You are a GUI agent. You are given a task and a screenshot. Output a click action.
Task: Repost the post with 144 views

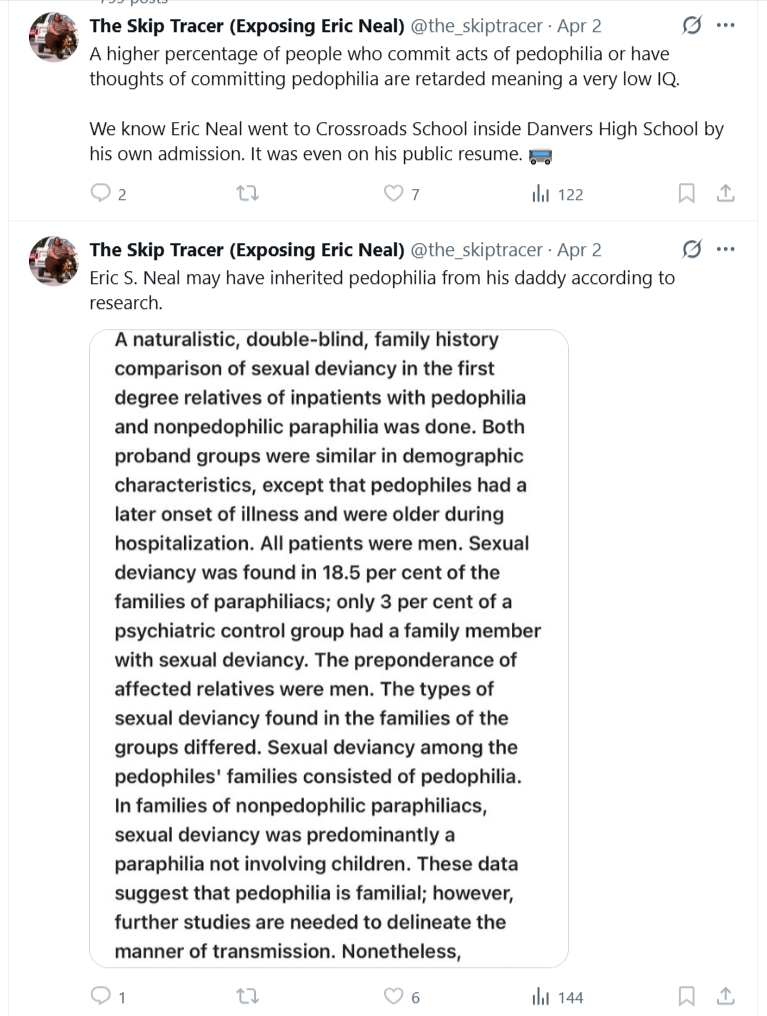pyautogui.click(x=245, y=996)
